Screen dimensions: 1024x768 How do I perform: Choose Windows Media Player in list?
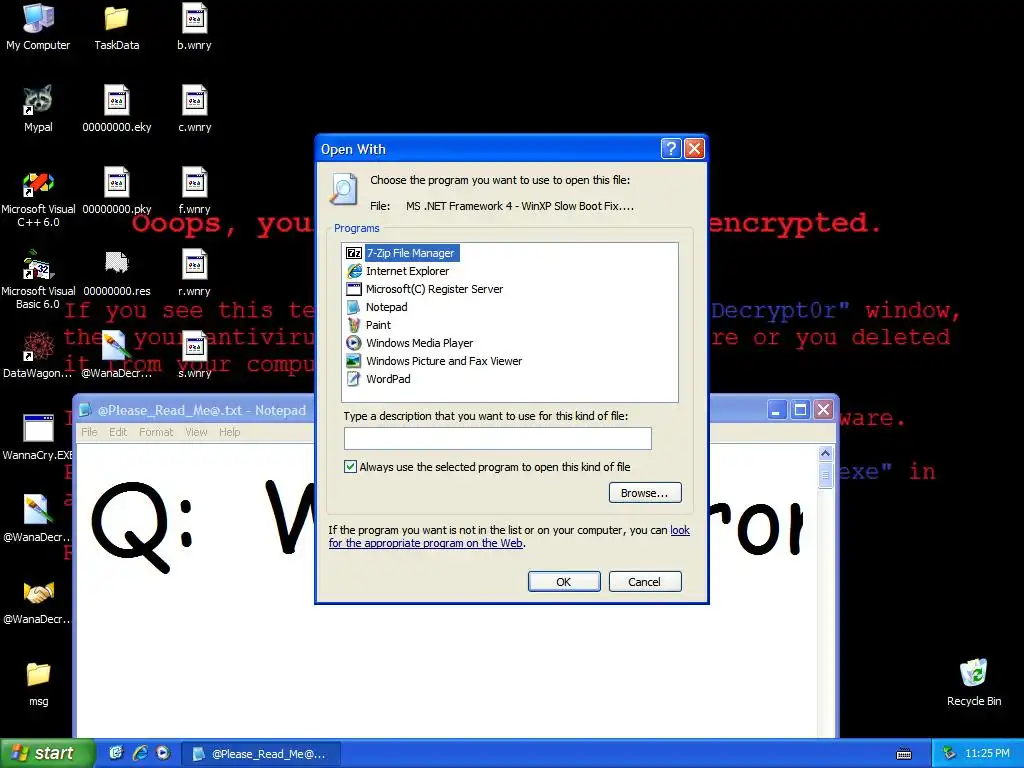coord(410,343)
